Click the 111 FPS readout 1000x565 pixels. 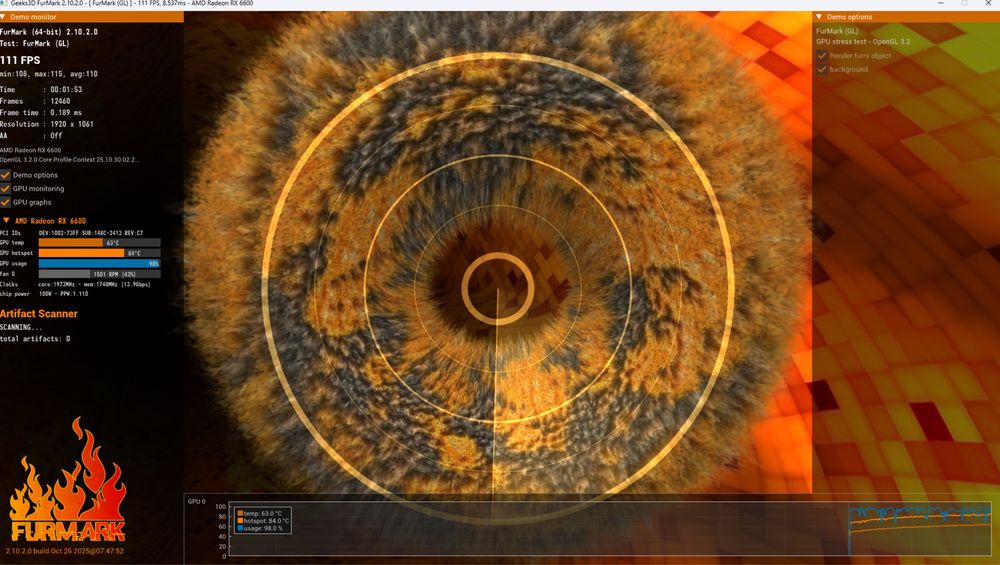[20, 60]
